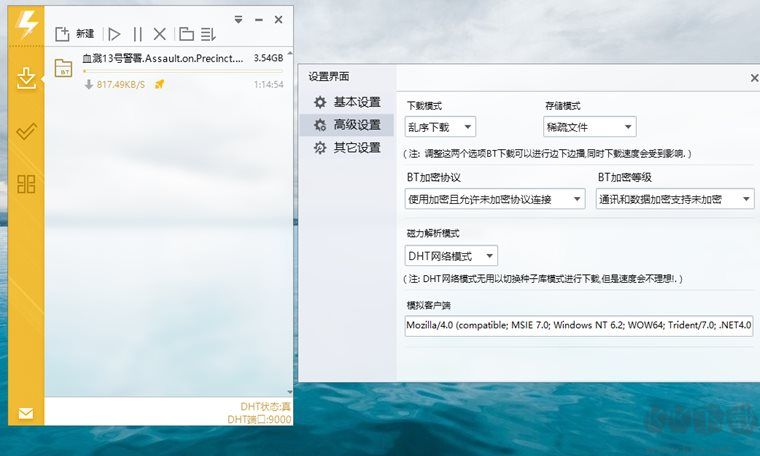760x456 pixels.
Task: Click the BT folder icon of the task
Action: pyautogui.click(x=63, y=68)
